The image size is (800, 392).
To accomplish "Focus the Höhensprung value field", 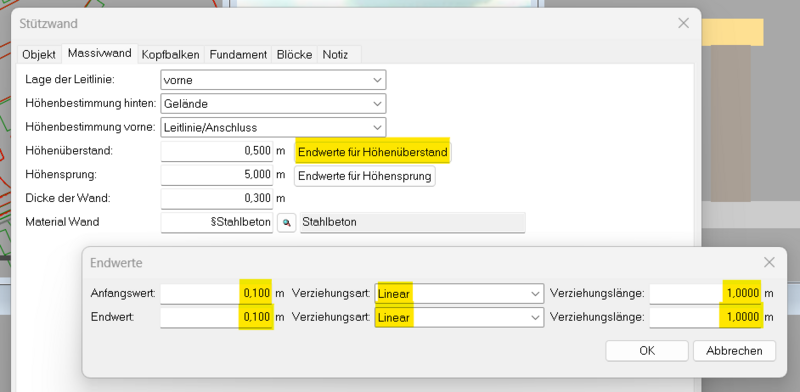I will pos(217,175).
